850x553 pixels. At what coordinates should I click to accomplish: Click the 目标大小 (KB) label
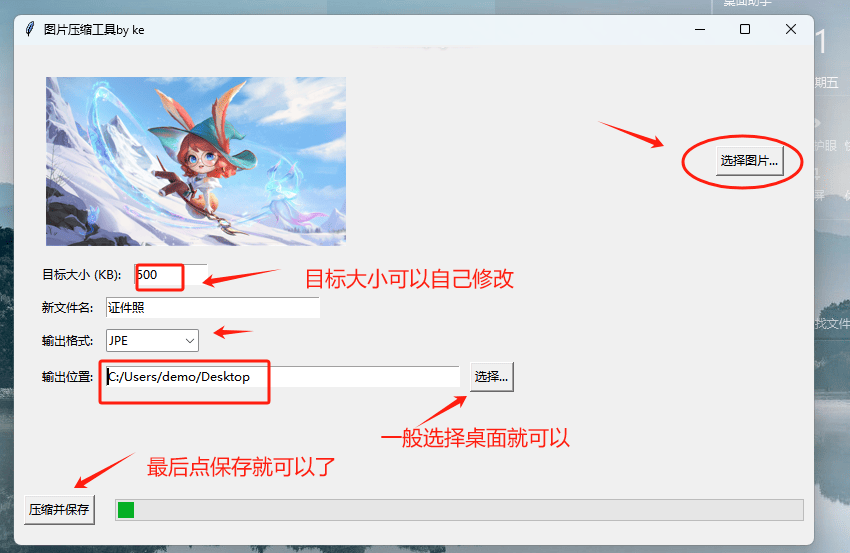pos(81,275)
